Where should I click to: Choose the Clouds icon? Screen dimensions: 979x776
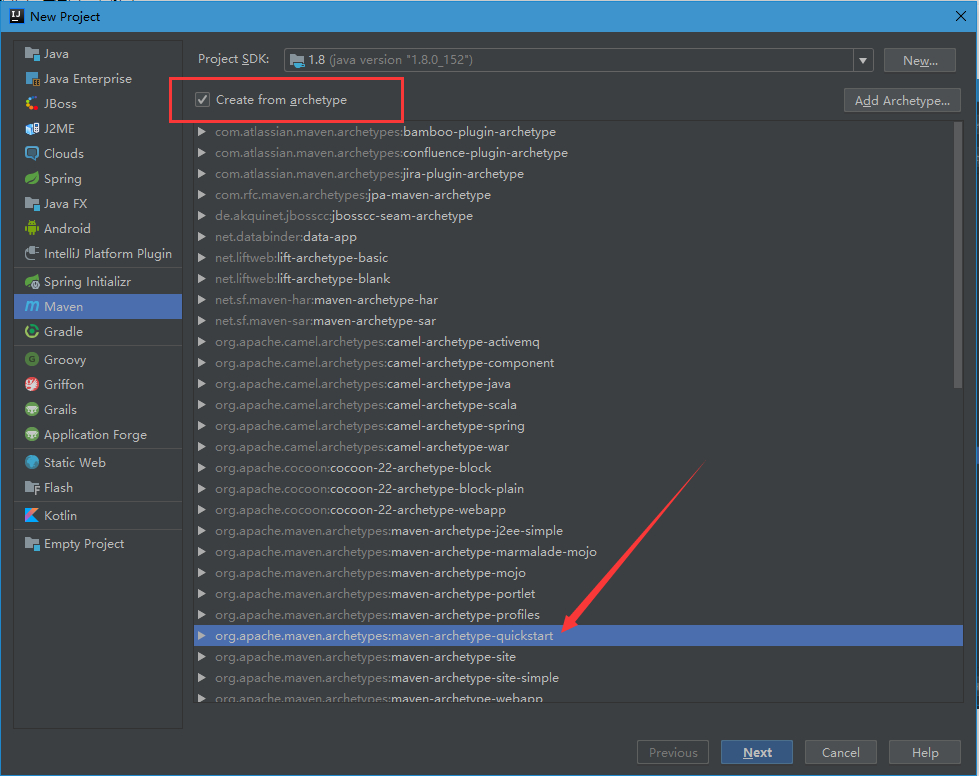pyautogui.click(x=32, y=154)
